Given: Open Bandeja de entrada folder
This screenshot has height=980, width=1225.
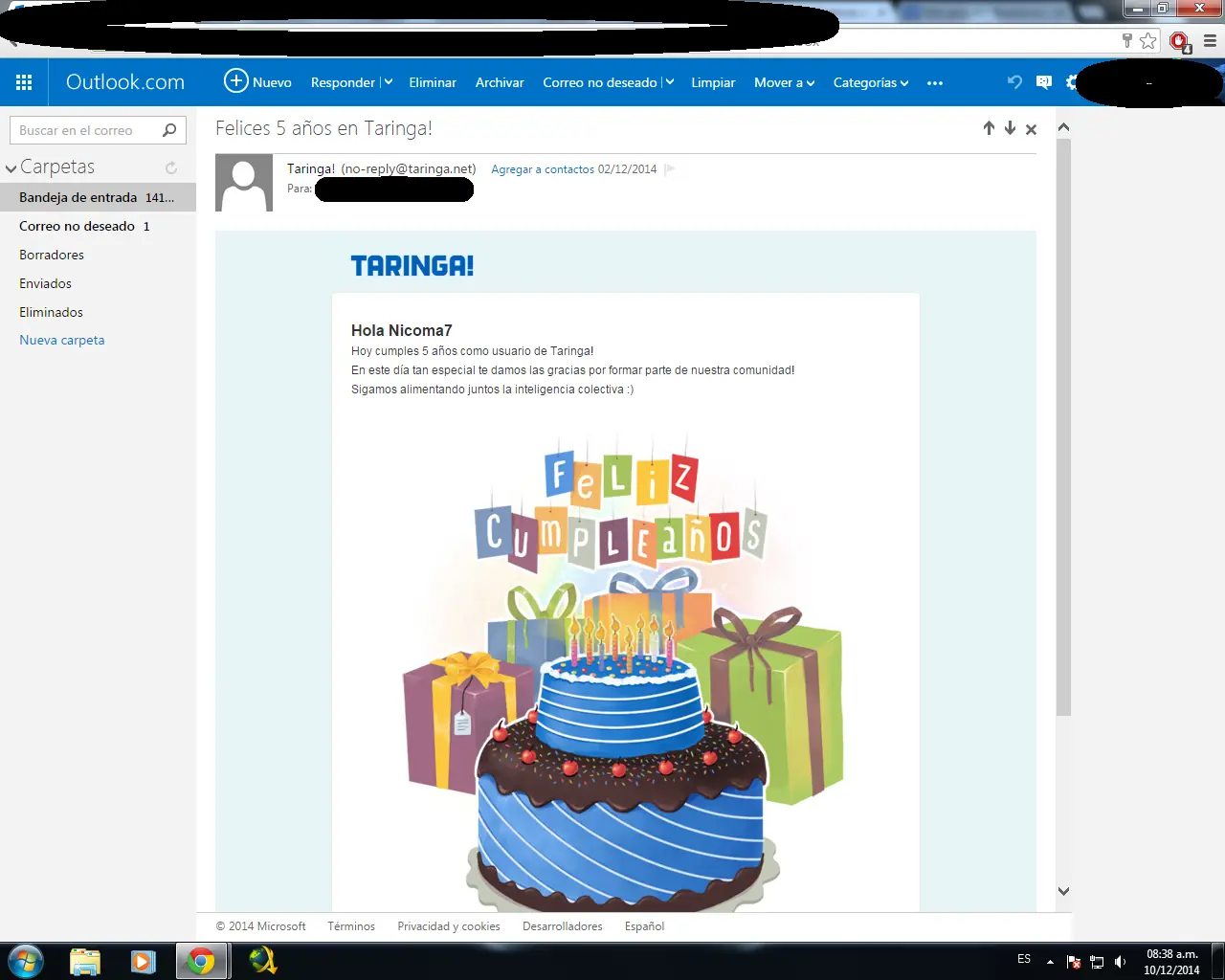Looking at the screenshot, I should pyautogui.click(x=98, y=197).
